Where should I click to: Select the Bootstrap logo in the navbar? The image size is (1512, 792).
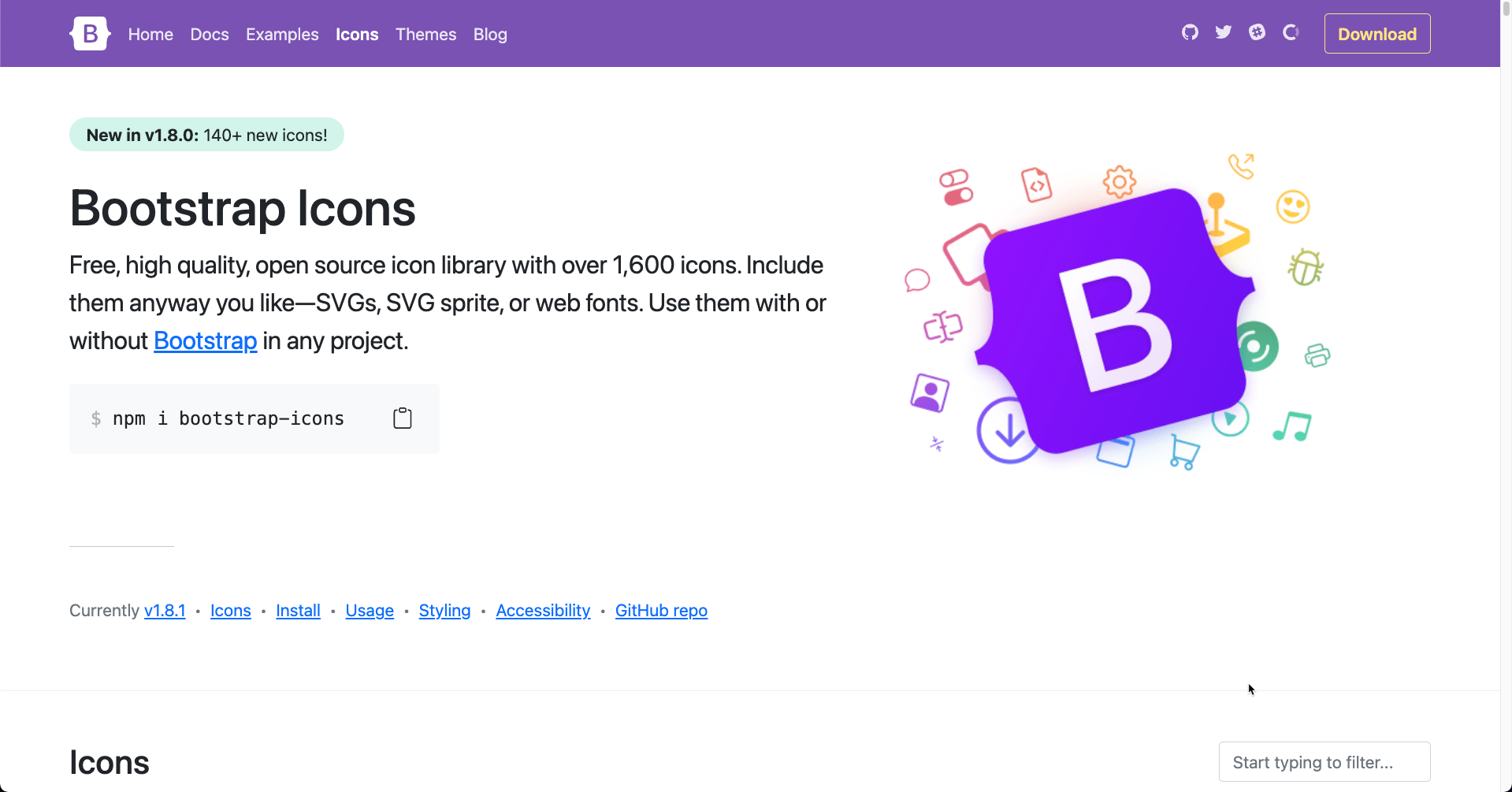point(89,33)
